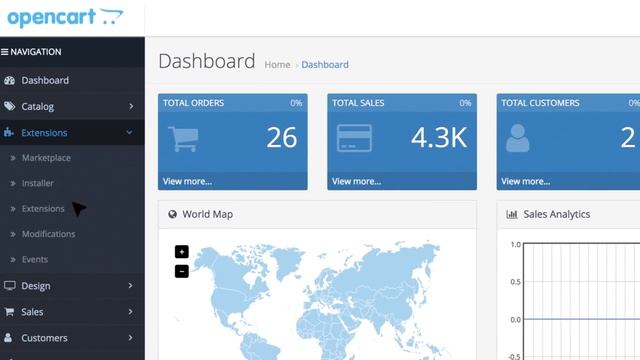Click the Sales Analytics panel title
Image resolution: width=640 pixels, height=360 pixels.
pos(557,214)
